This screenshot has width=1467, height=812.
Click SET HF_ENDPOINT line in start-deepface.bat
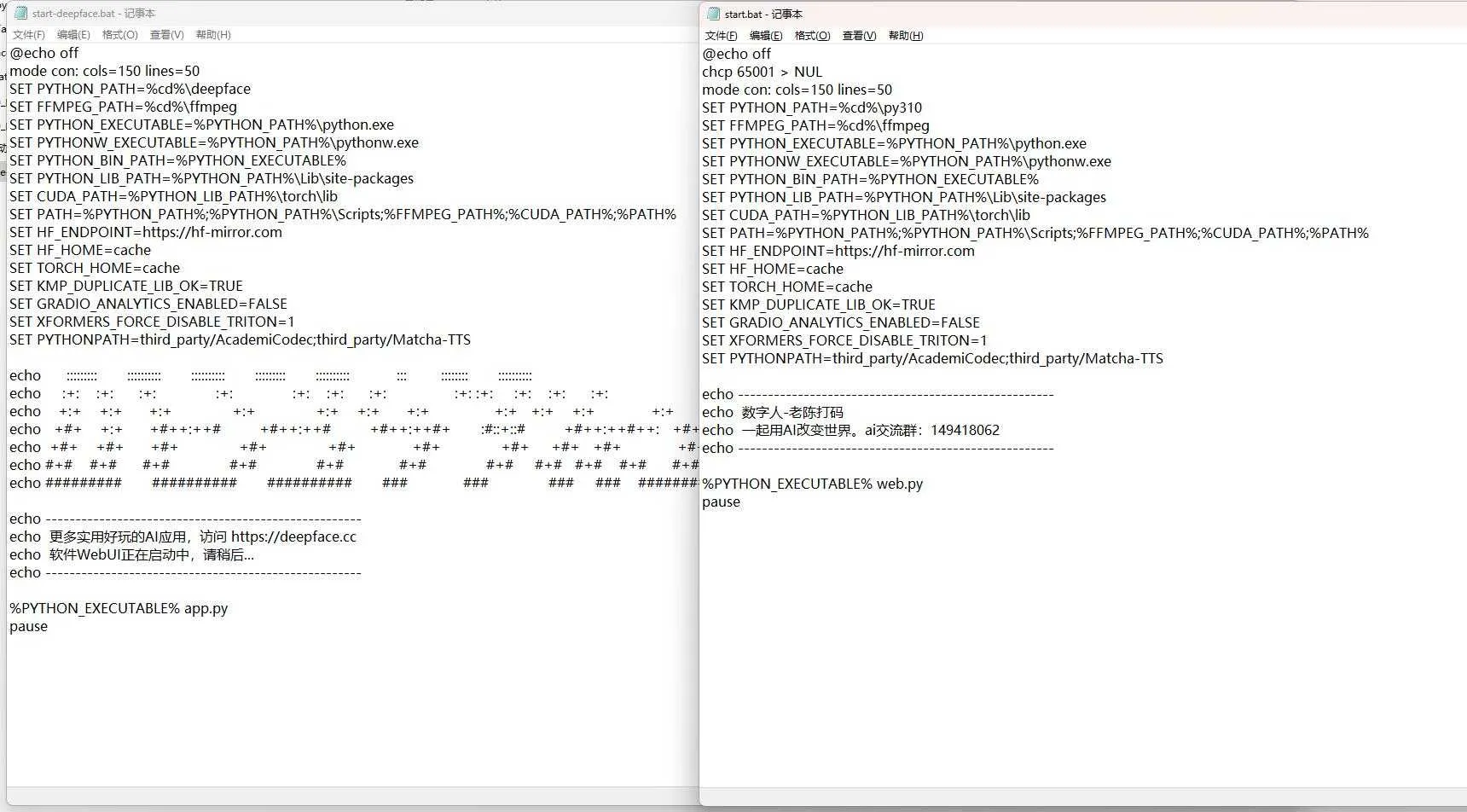pyautogui.click(x=146, y=232)
